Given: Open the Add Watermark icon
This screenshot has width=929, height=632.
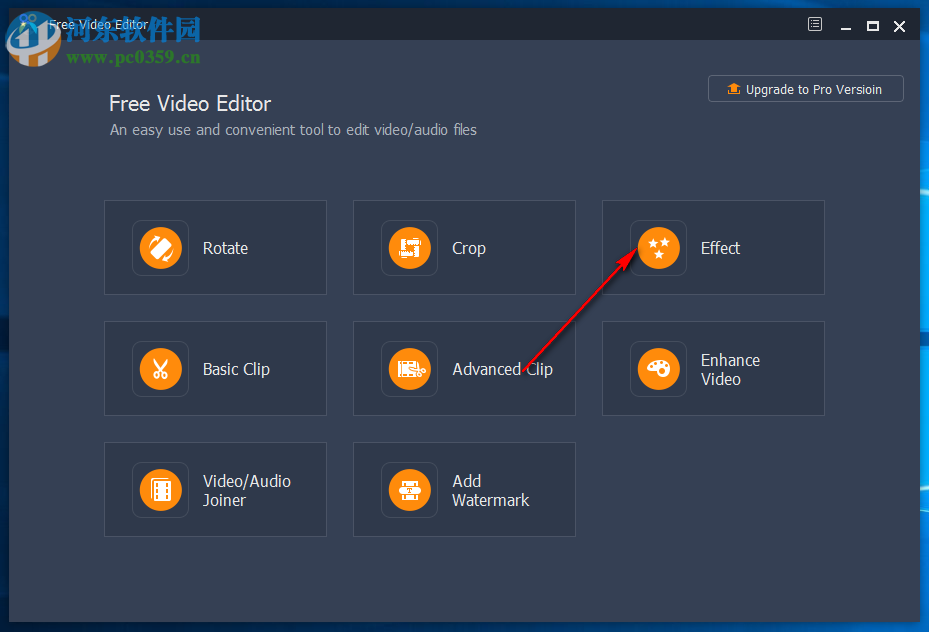Looking at the screenshot, I should tap(409, 490).
